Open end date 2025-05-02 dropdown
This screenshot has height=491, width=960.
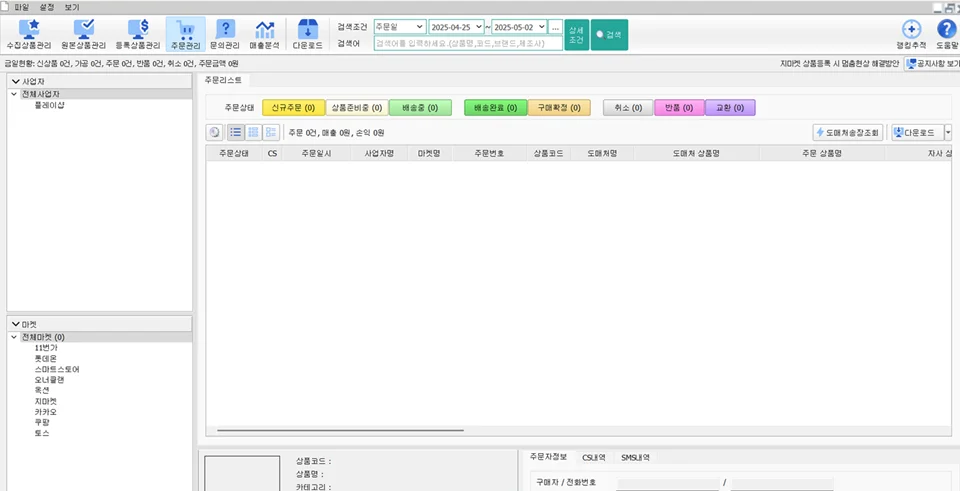[519, 28]
